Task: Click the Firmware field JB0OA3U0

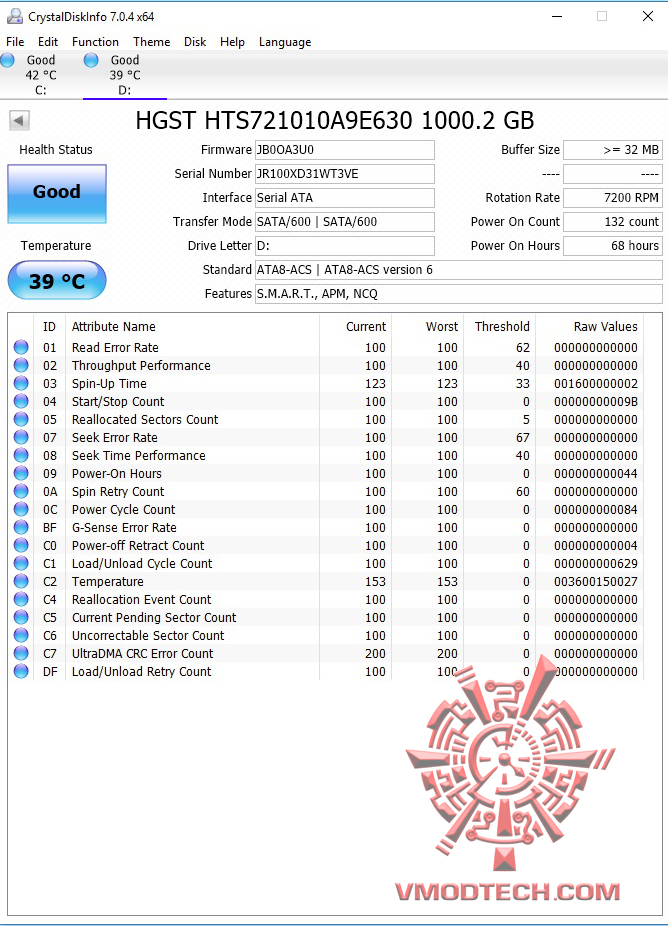Action: pyautogui.click(x=345, y=150)
